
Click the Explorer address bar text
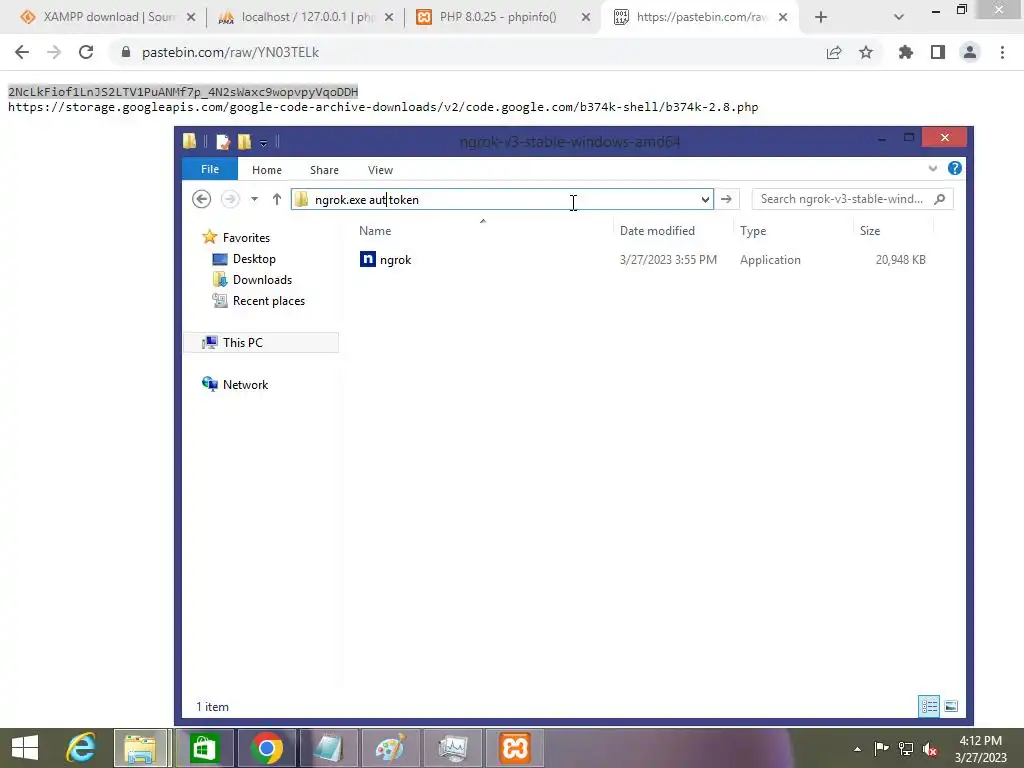click(366, 199)
